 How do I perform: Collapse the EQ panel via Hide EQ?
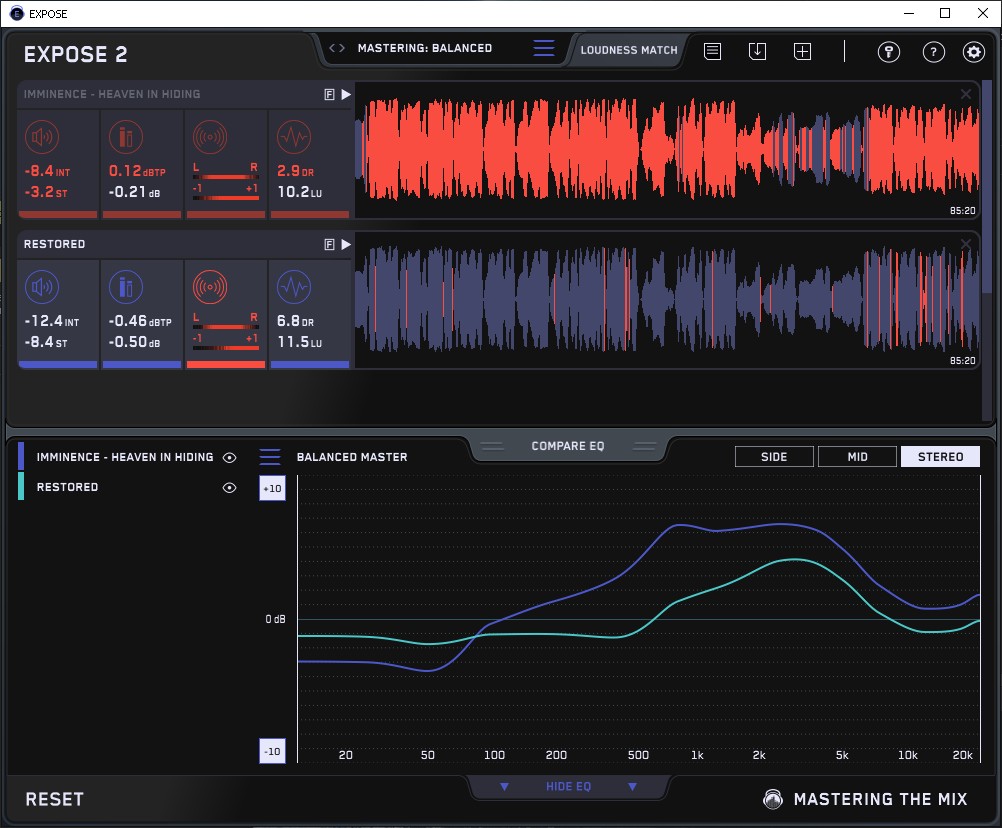click(568, 786)
